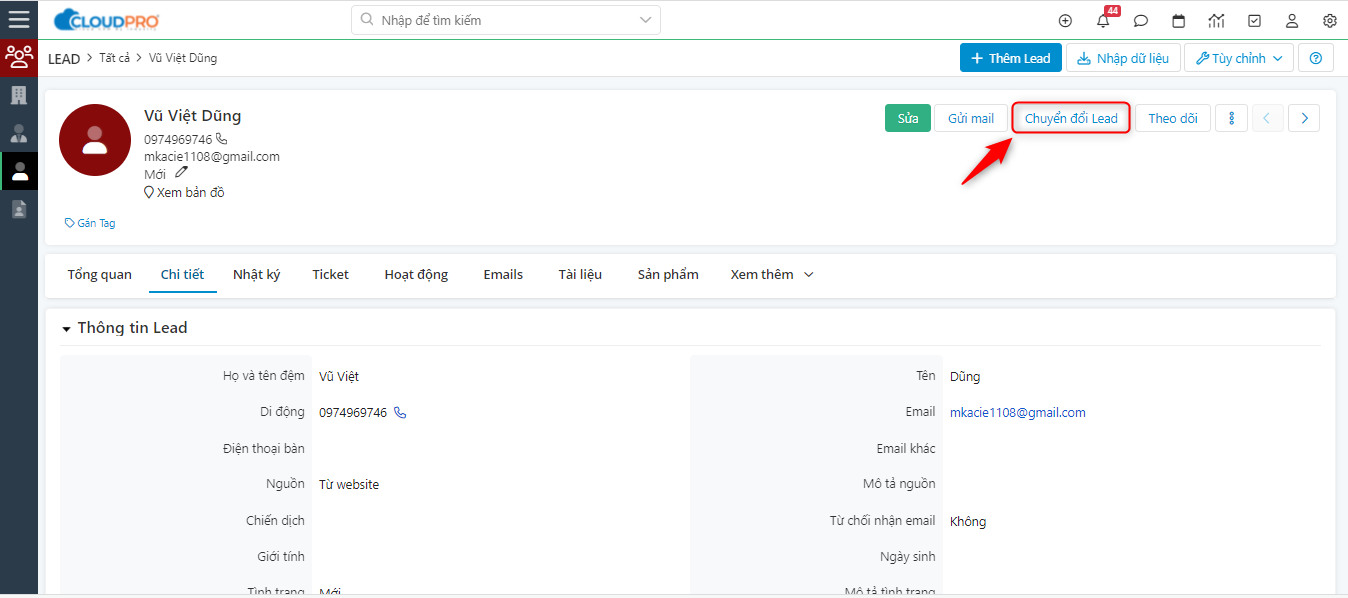Open the Tài liệu tab

pyautogui.click(x=580, y=274)
